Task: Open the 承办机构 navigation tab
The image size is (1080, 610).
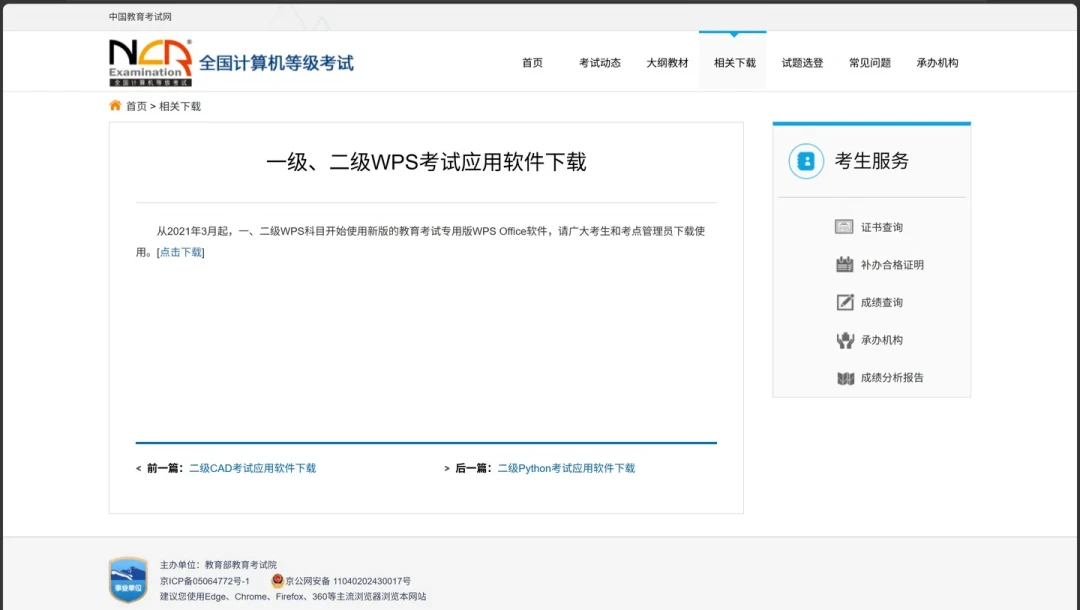Action: point(937,63)
